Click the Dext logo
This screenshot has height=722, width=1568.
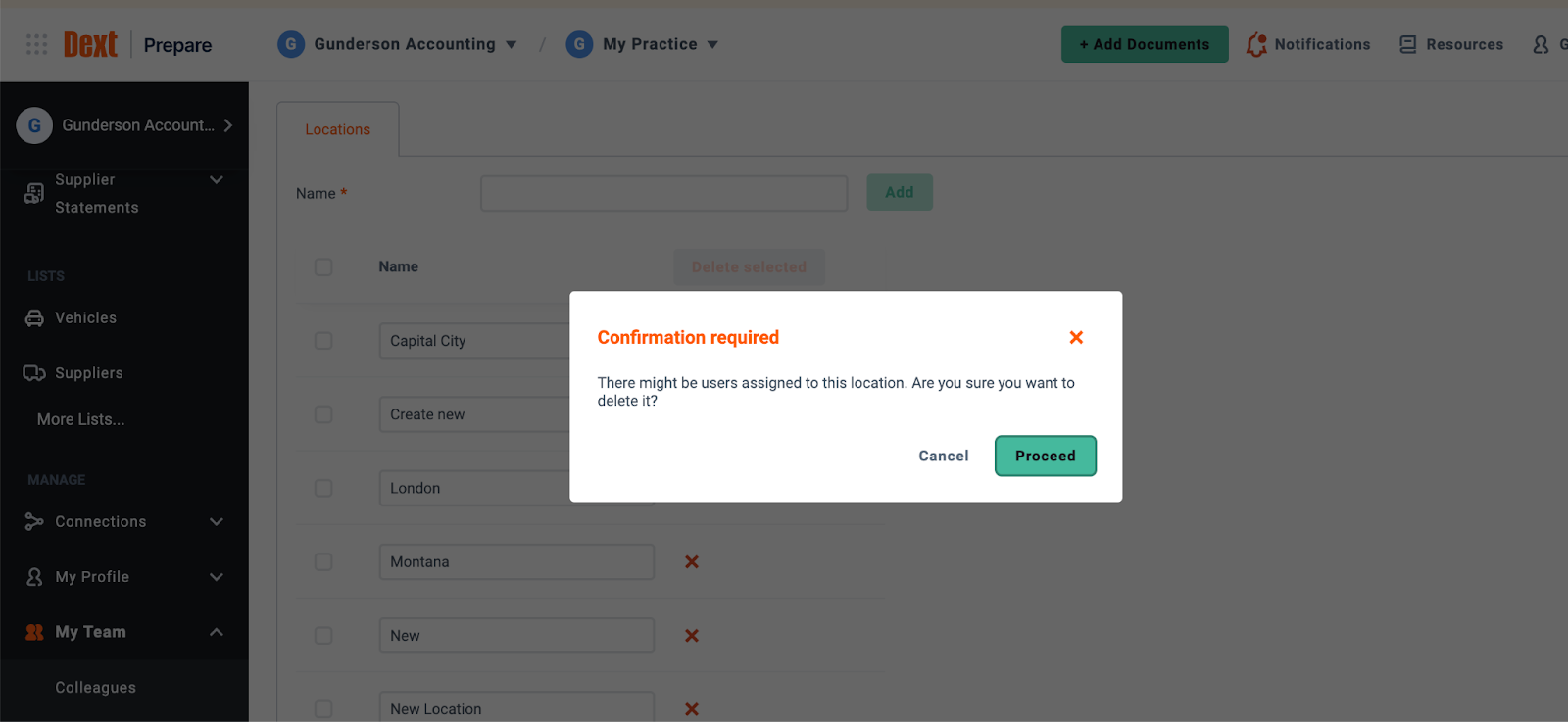pyautogui.click(x=90, y=44)
